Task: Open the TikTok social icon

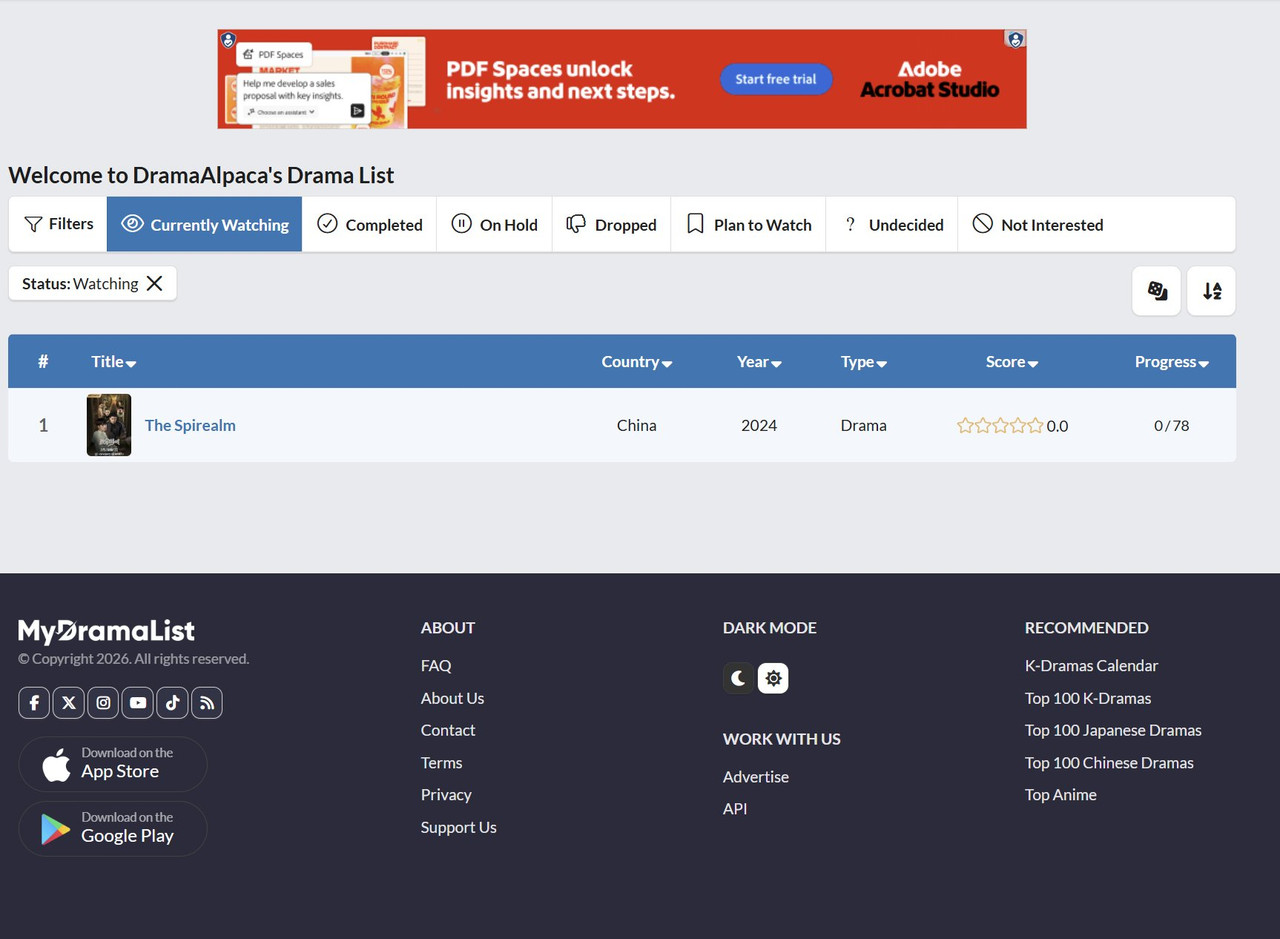Action: [172, 703]
